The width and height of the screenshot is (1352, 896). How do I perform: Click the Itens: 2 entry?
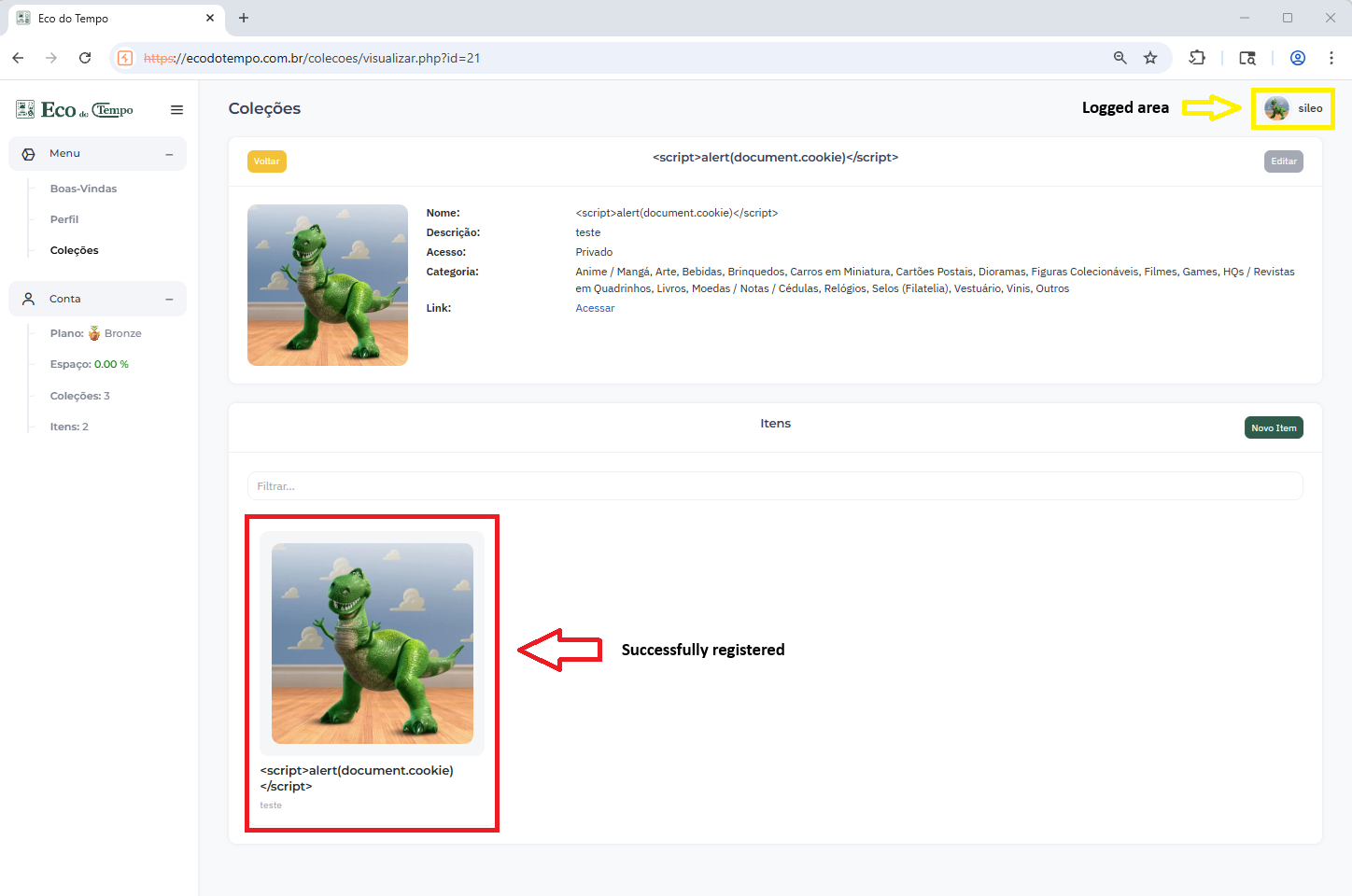coord(69,427)
